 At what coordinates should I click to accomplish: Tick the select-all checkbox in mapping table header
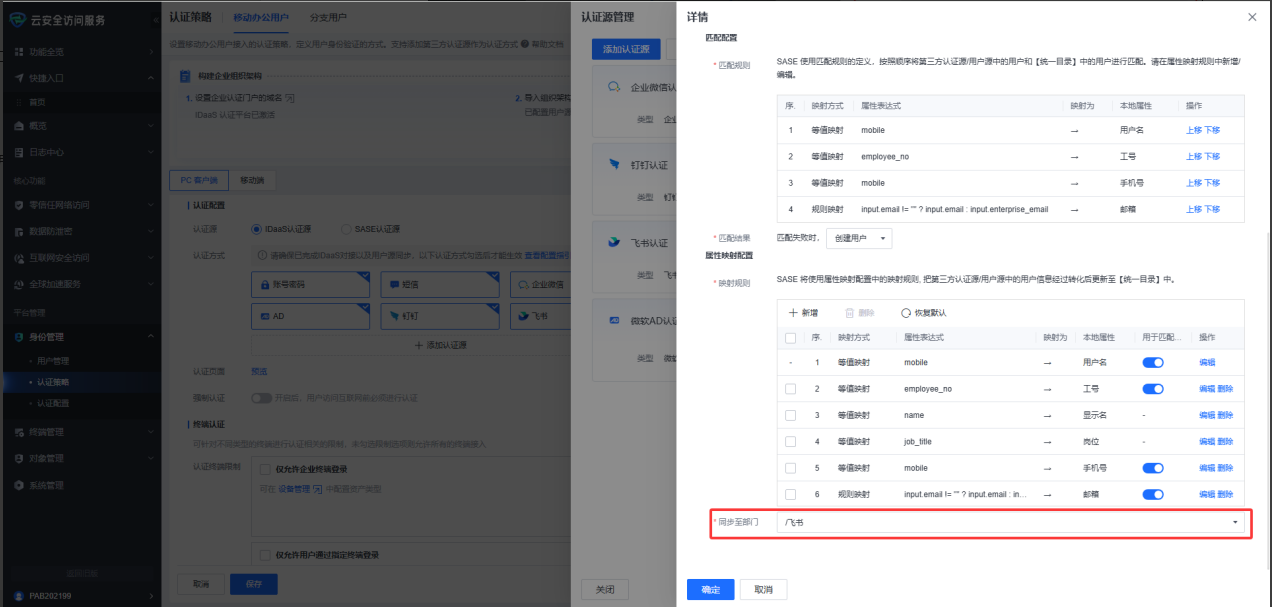pos(791,338)
